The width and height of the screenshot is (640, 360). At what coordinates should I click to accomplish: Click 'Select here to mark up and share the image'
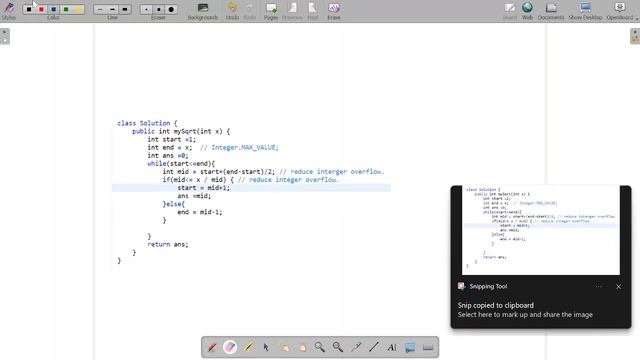pyautogui.click(x=525, y=315)
